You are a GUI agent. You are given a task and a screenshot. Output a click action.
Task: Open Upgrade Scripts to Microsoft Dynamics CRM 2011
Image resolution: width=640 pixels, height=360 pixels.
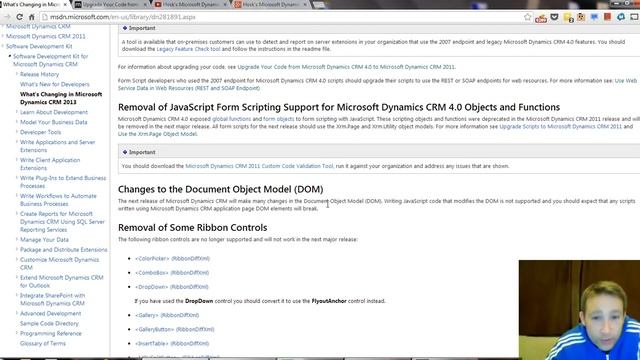pos(560,127)
